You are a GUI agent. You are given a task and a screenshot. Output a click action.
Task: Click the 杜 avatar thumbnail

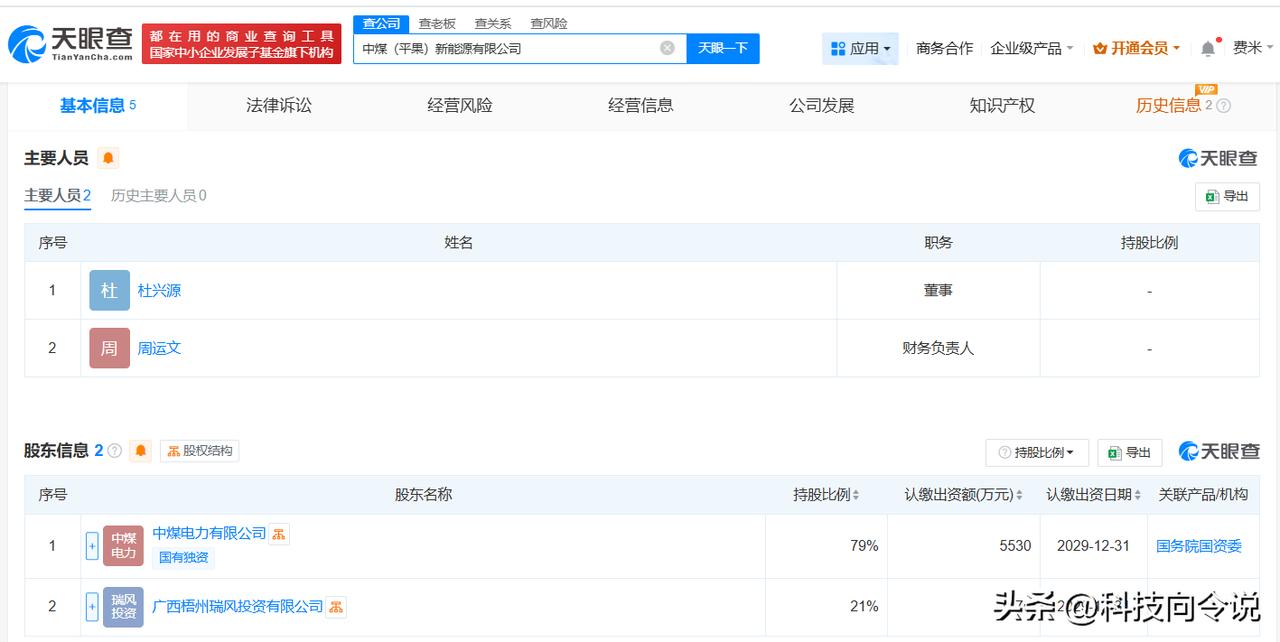coord(110,290)
